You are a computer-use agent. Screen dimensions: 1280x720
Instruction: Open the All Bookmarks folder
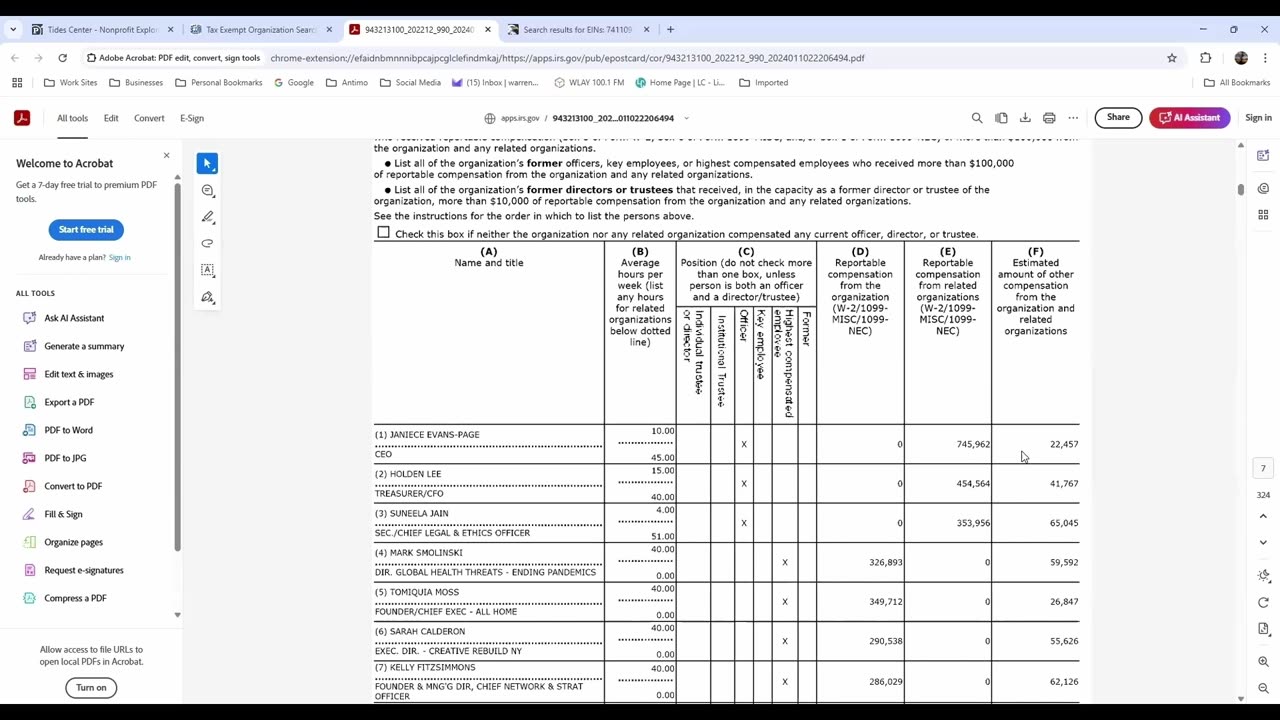point(1237,82)
